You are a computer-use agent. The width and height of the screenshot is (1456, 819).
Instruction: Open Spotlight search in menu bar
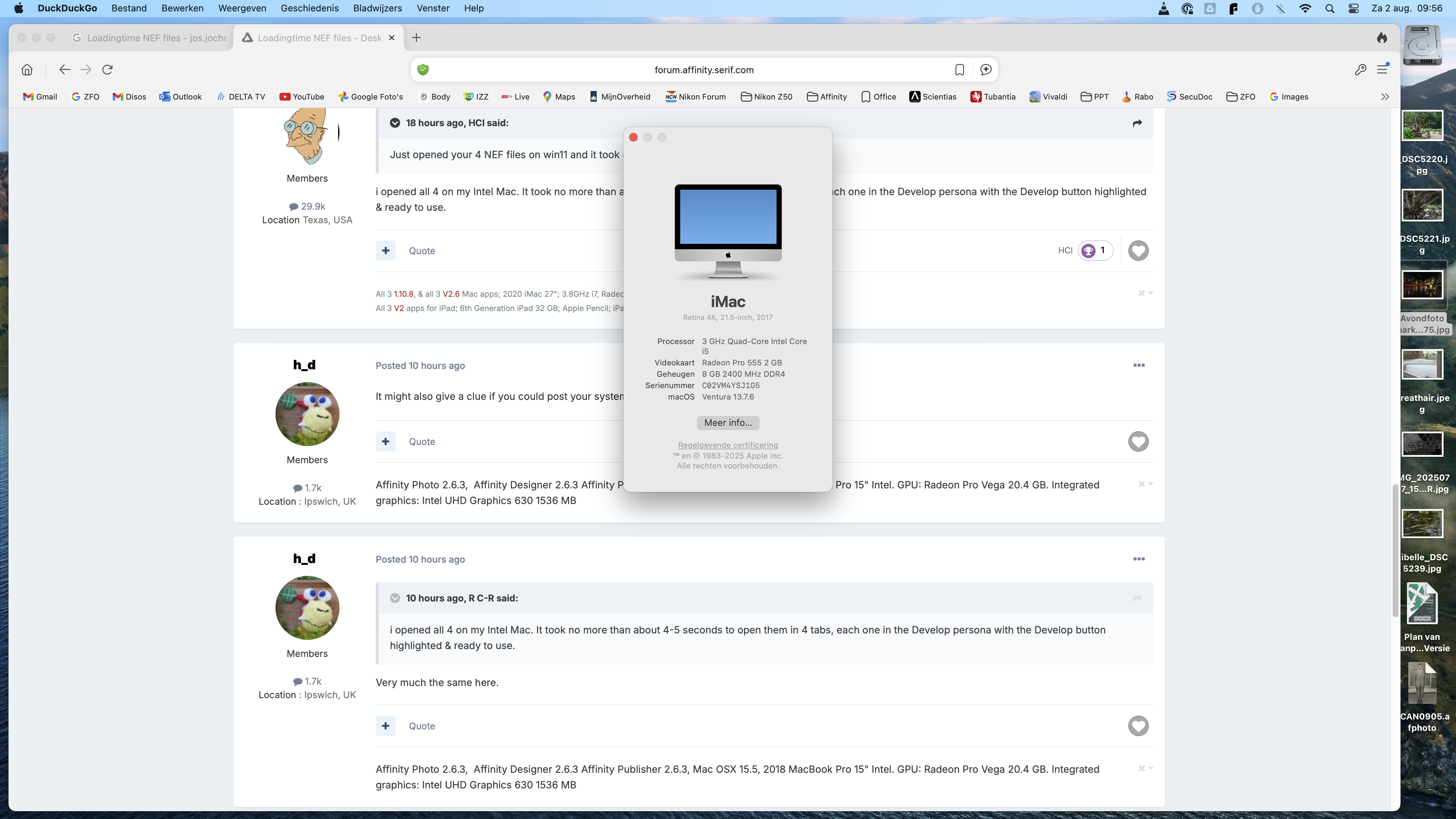tap(1329, 9)
